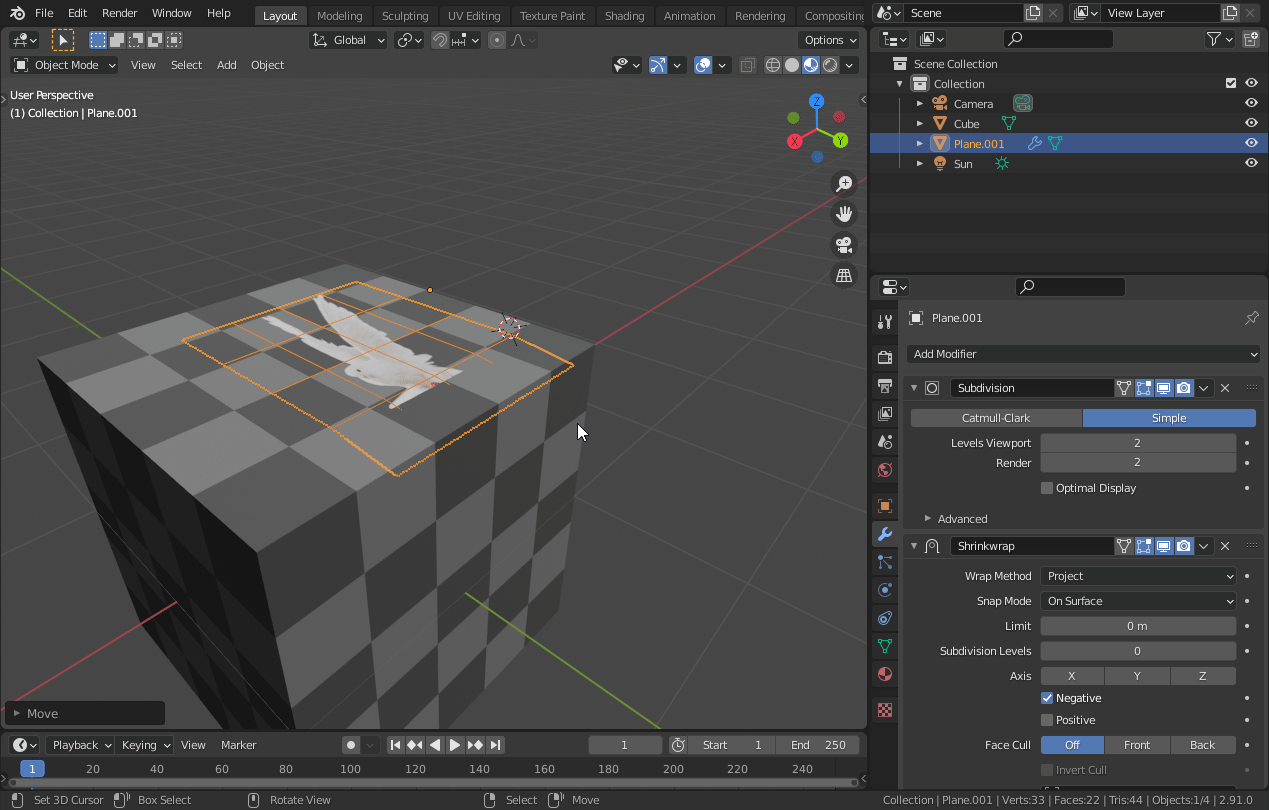Set Face Cull to Front
Screen dimensions: 1269x810
coord(1137,745)
